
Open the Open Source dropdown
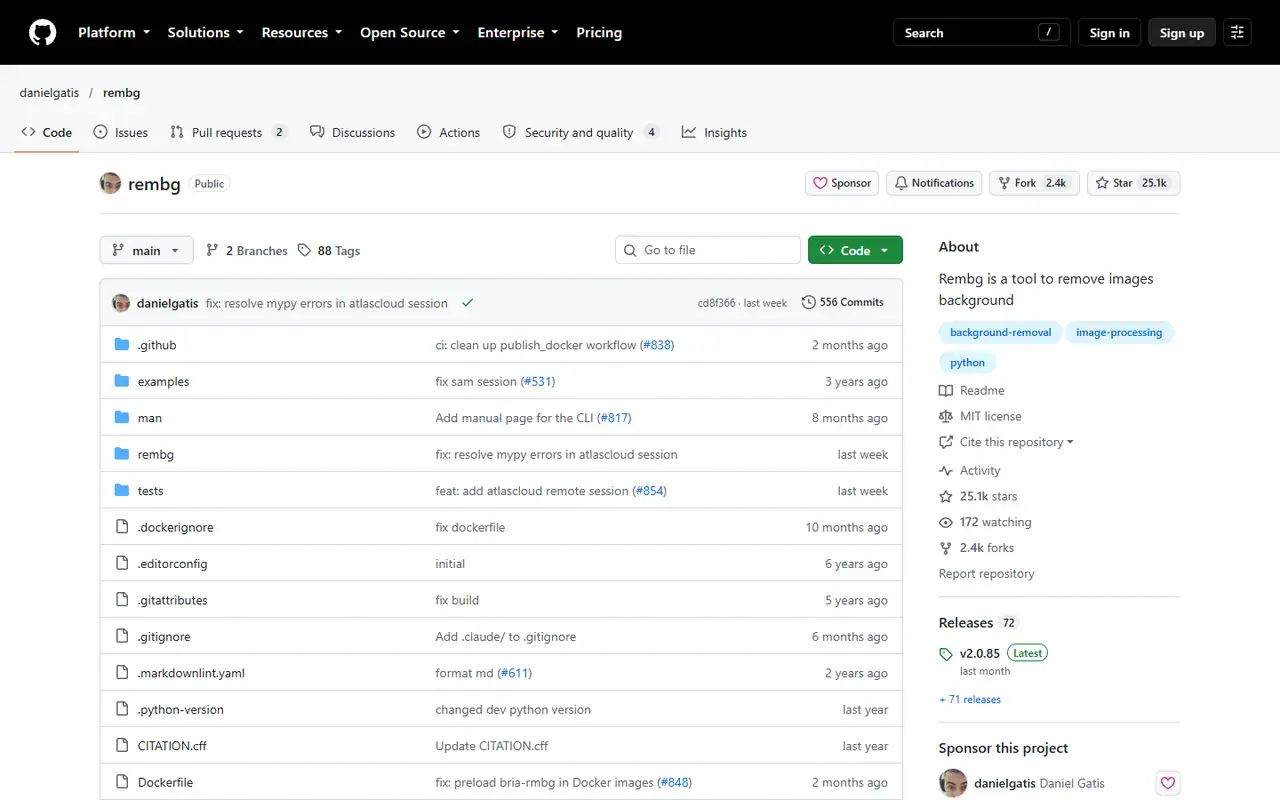pos(410,33)
